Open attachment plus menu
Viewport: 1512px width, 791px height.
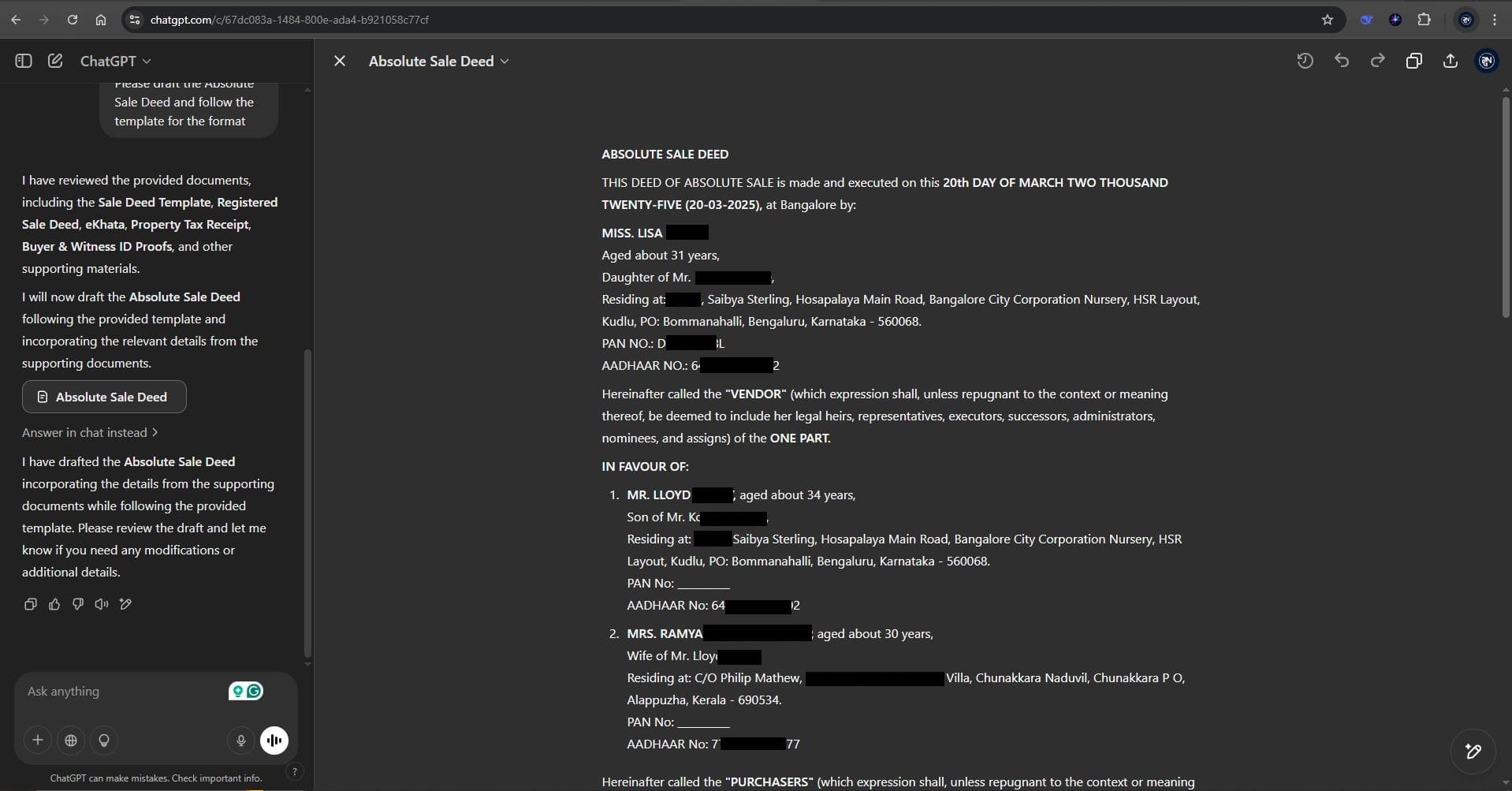point(37,740)
